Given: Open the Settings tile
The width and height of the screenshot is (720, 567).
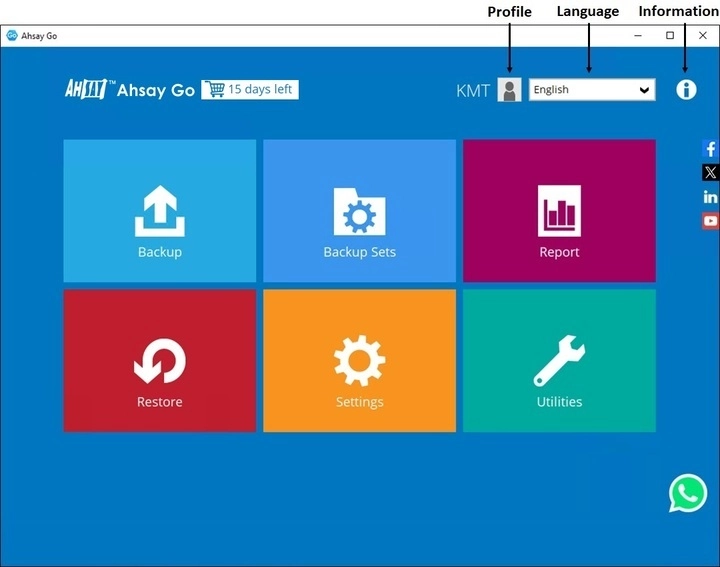Looking at the screenshot, I should [360, 360].
